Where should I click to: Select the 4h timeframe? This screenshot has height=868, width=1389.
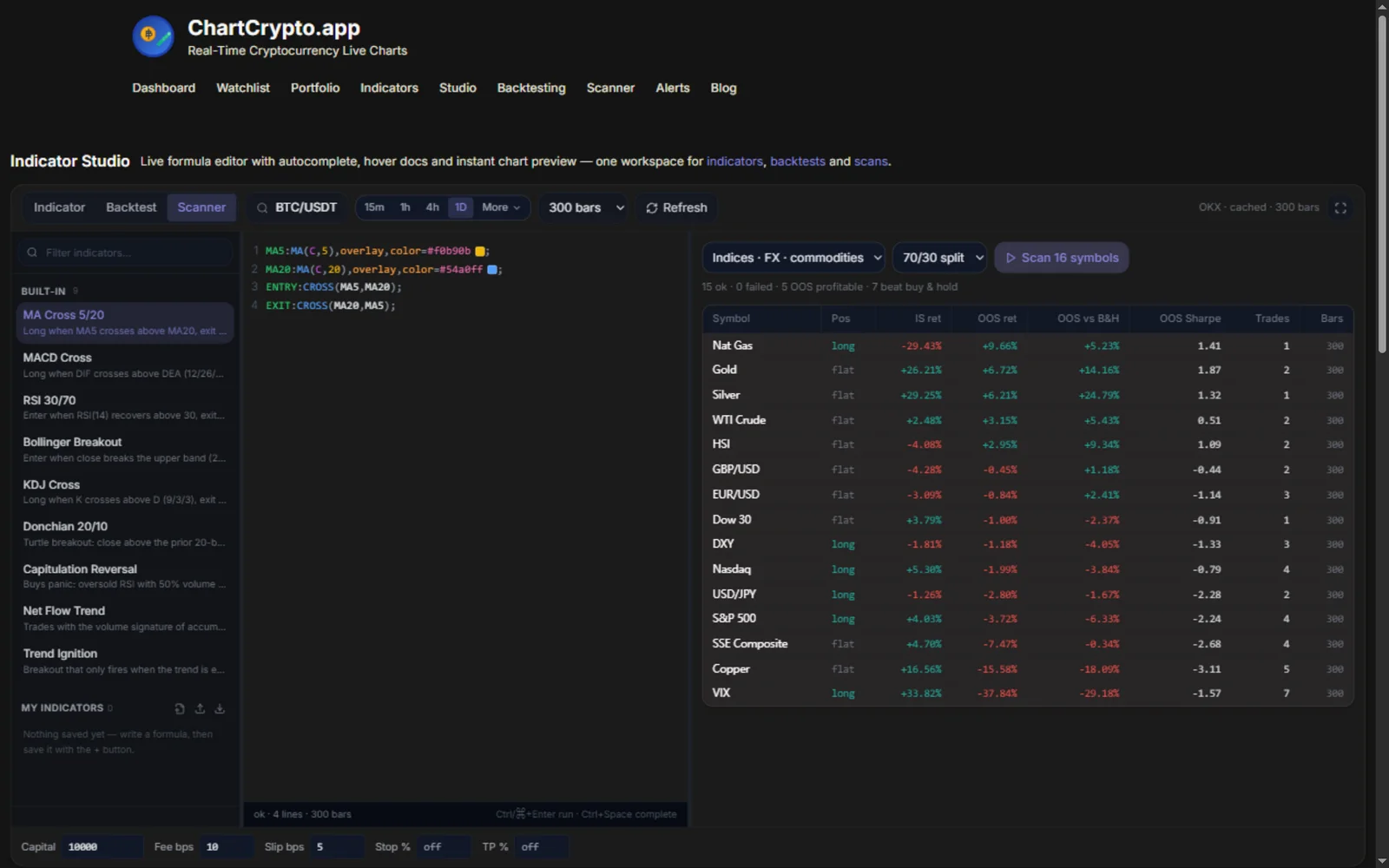click(432, 207)
